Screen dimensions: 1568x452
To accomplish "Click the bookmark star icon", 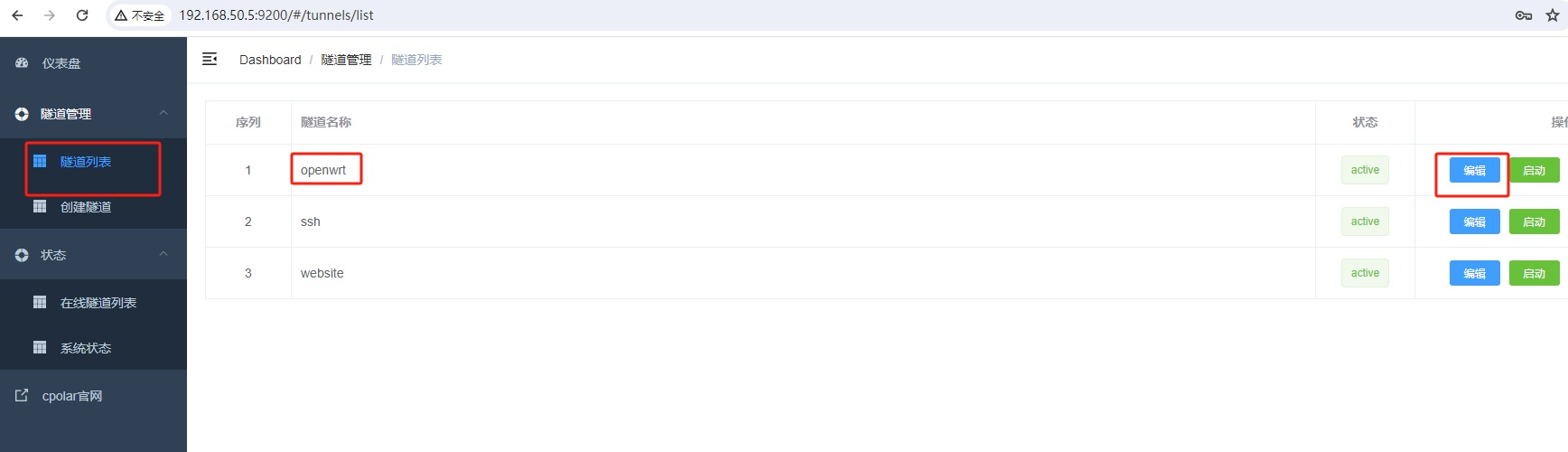I will coord(1553,15).
